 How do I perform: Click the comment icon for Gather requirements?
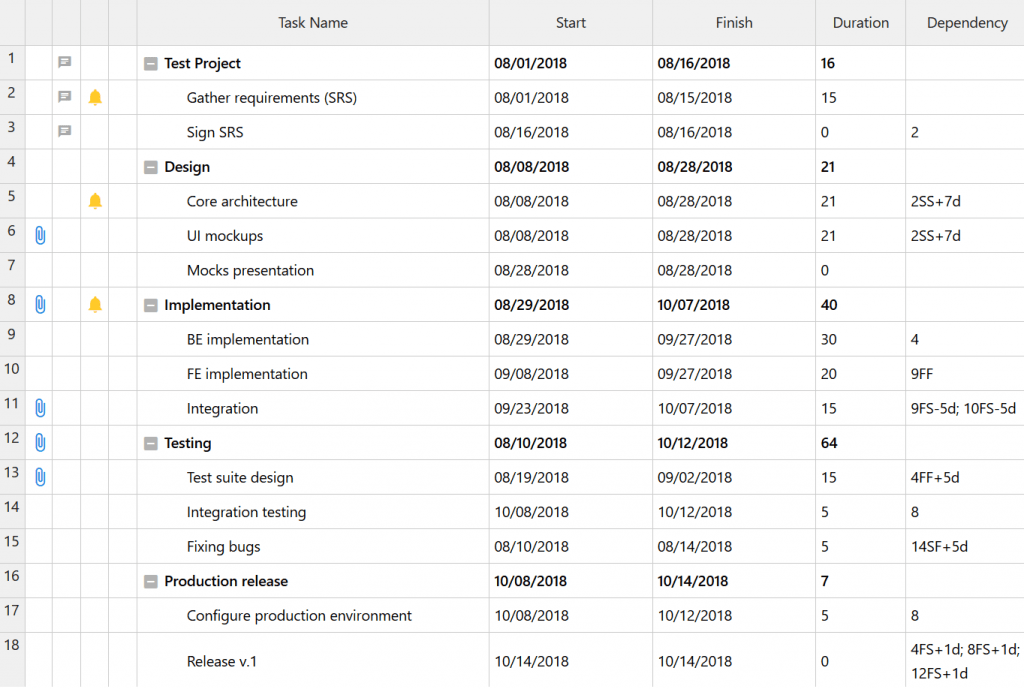coord(65,98)
